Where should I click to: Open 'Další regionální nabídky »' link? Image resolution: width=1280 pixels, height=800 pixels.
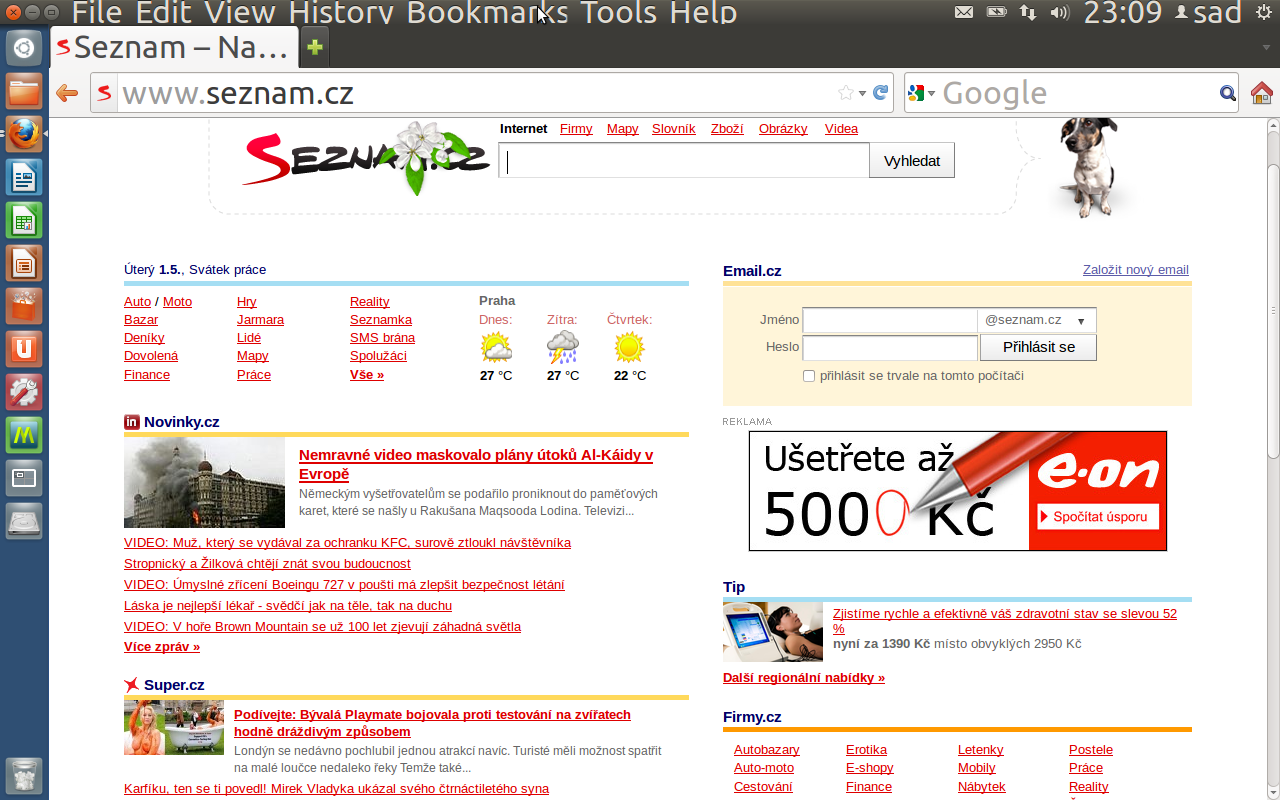pos(804,678)
